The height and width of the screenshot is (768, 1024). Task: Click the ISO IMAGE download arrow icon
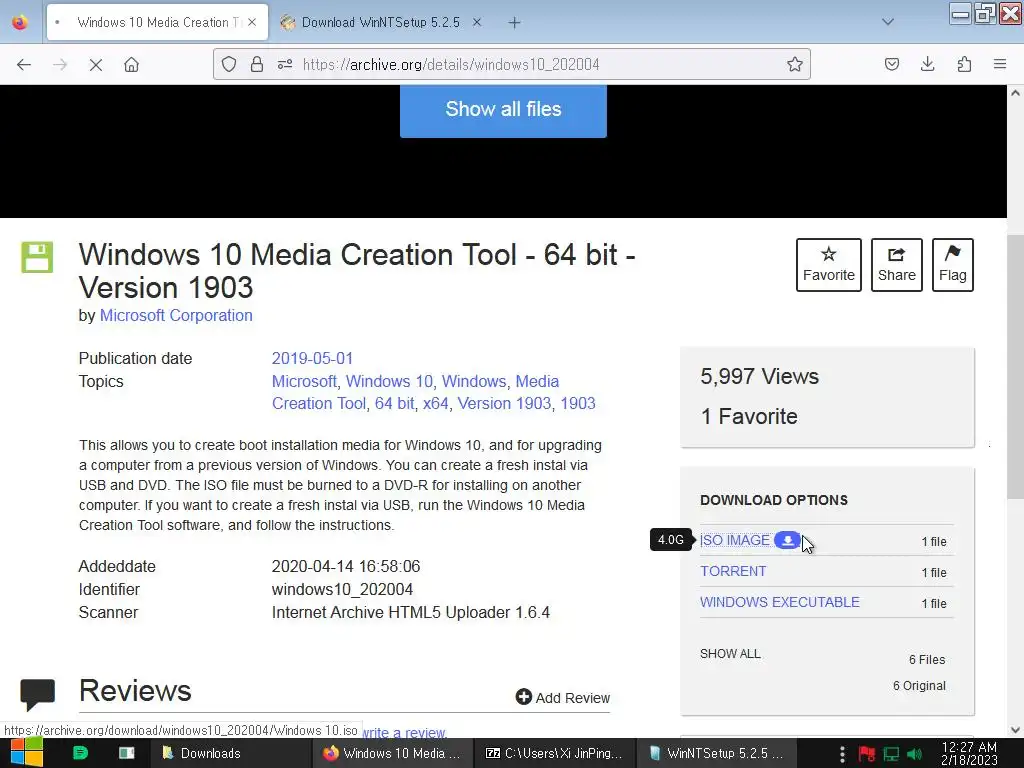(788, 540)
